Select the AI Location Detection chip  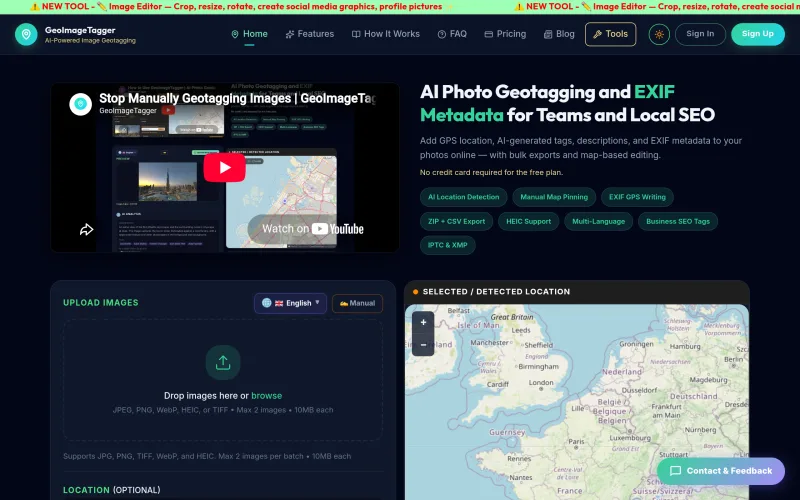pyautogui.click(x=463, y=197)
